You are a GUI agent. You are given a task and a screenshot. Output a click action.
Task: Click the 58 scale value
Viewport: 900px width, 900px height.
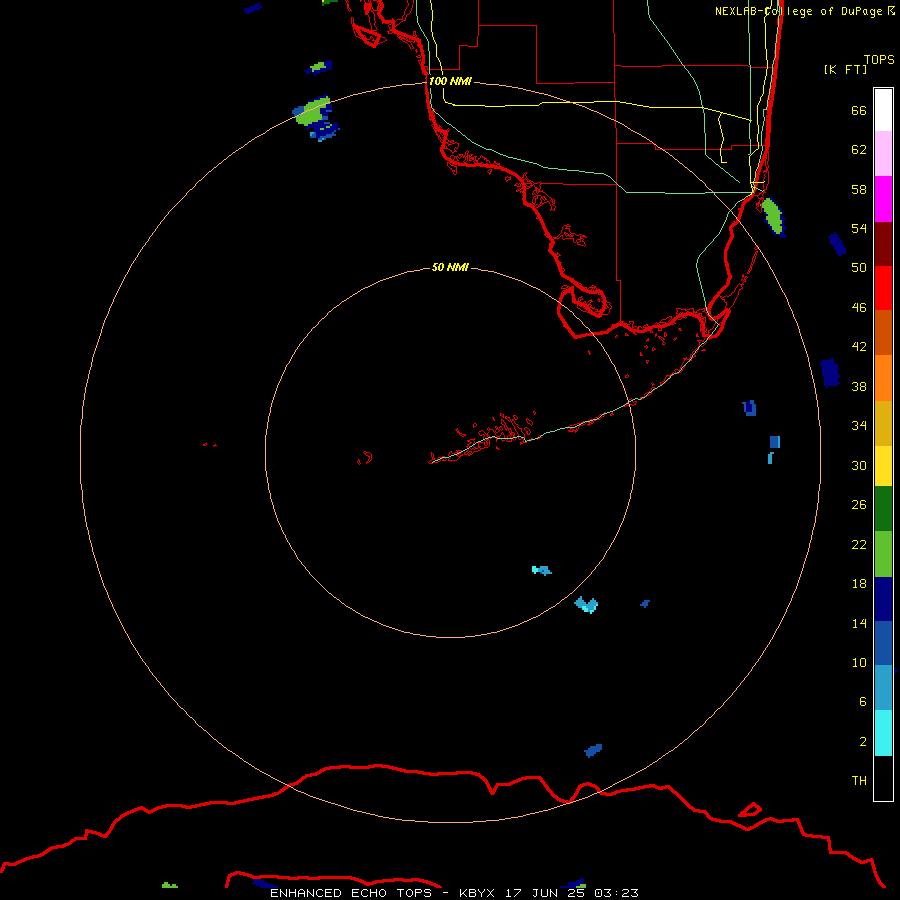click(x=859, y=189)
